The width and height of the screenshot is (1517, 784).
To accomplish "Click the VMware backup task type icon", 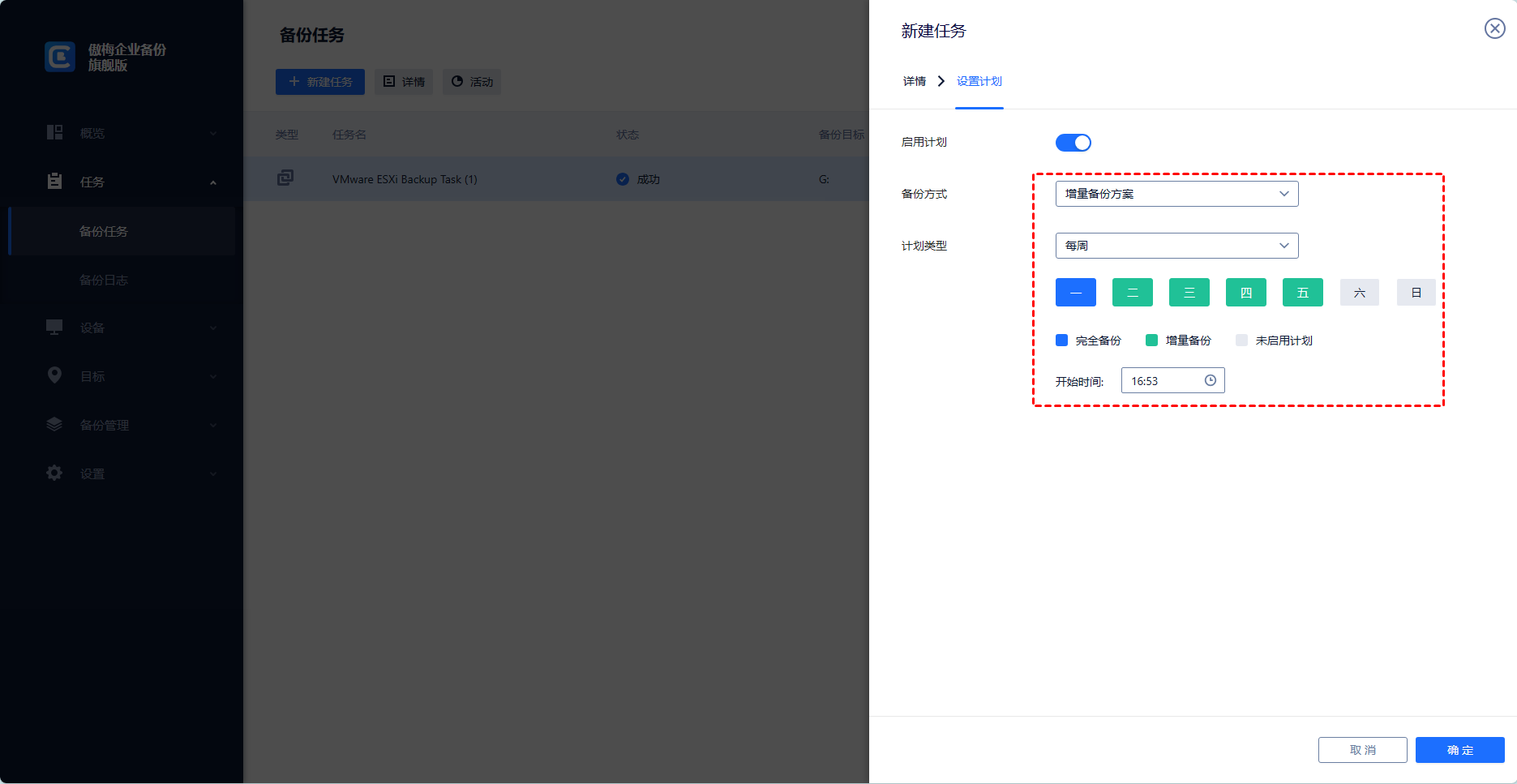I will pyautogui.click(x=285, y=178).
